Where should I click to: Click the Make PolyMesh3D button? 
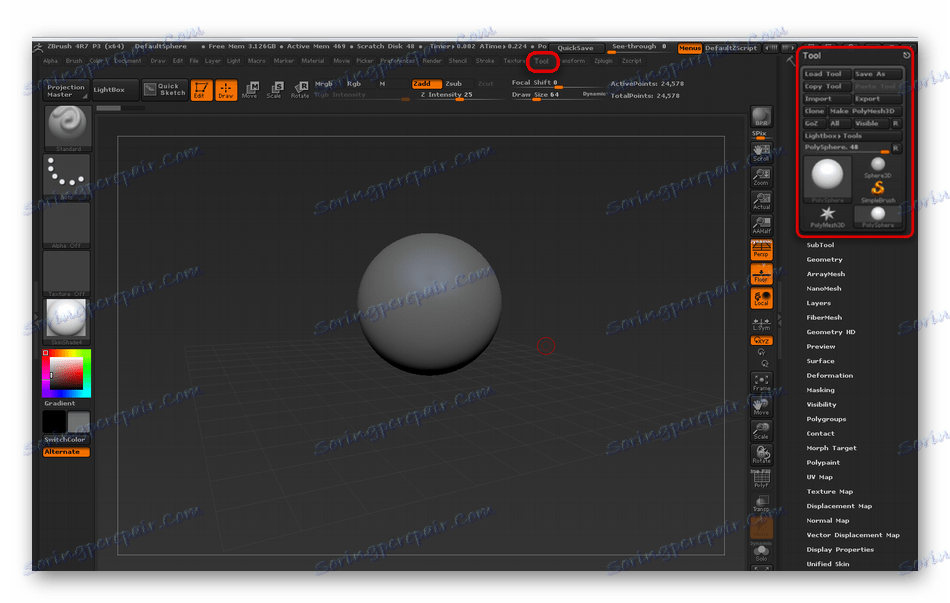[x=865, y=112]
